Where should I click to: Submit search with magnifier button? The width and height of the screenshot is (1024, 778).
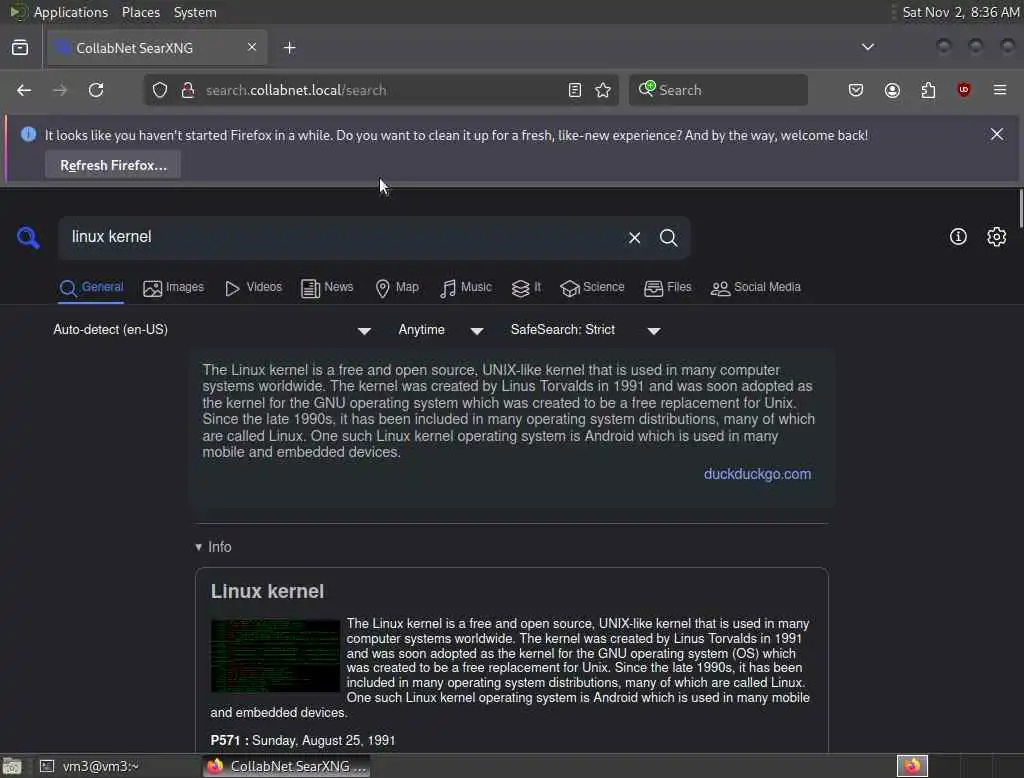668,238
